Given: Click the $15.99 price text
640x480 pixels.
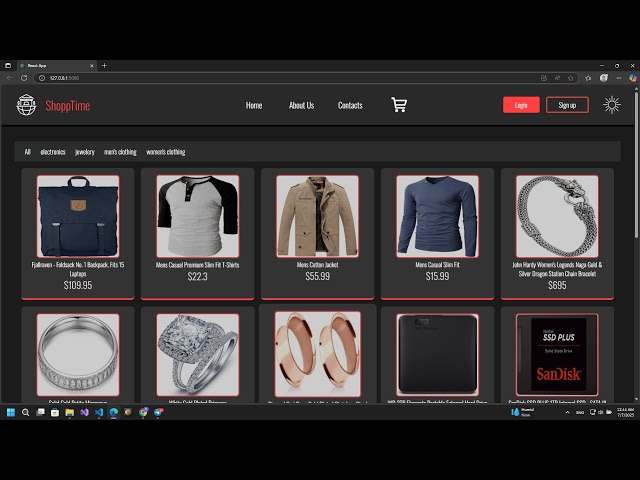Looking at the screenshot, I should coord(437,276).
